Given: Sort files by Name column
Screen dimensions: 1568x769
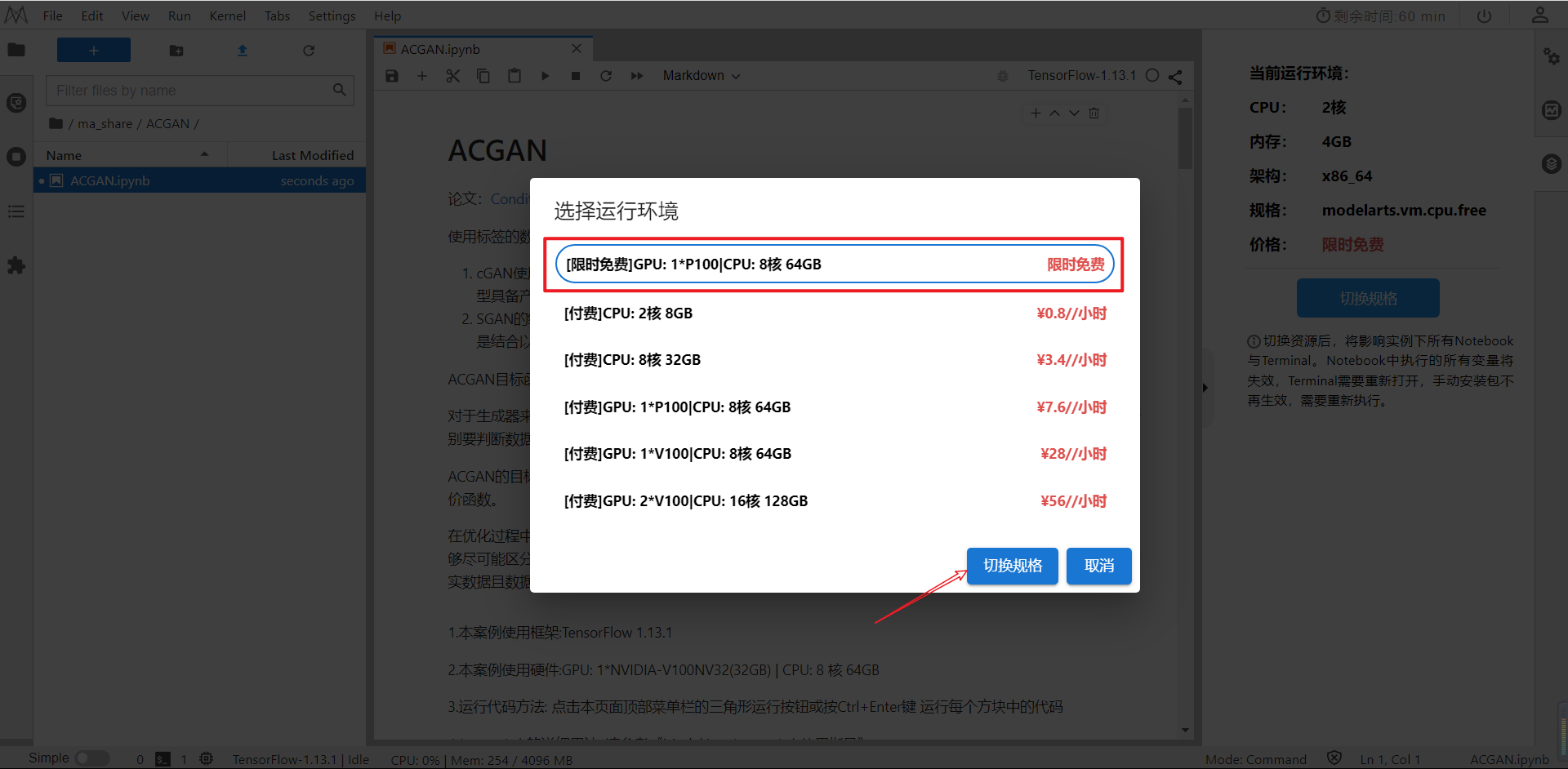Looking at the screenshot, I should [x=131, y=155].
